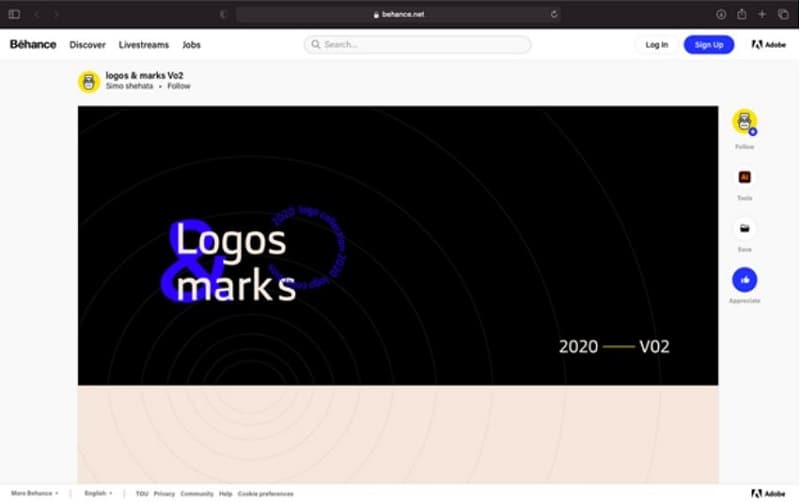Click the Follow link under the title

[179, 86]
